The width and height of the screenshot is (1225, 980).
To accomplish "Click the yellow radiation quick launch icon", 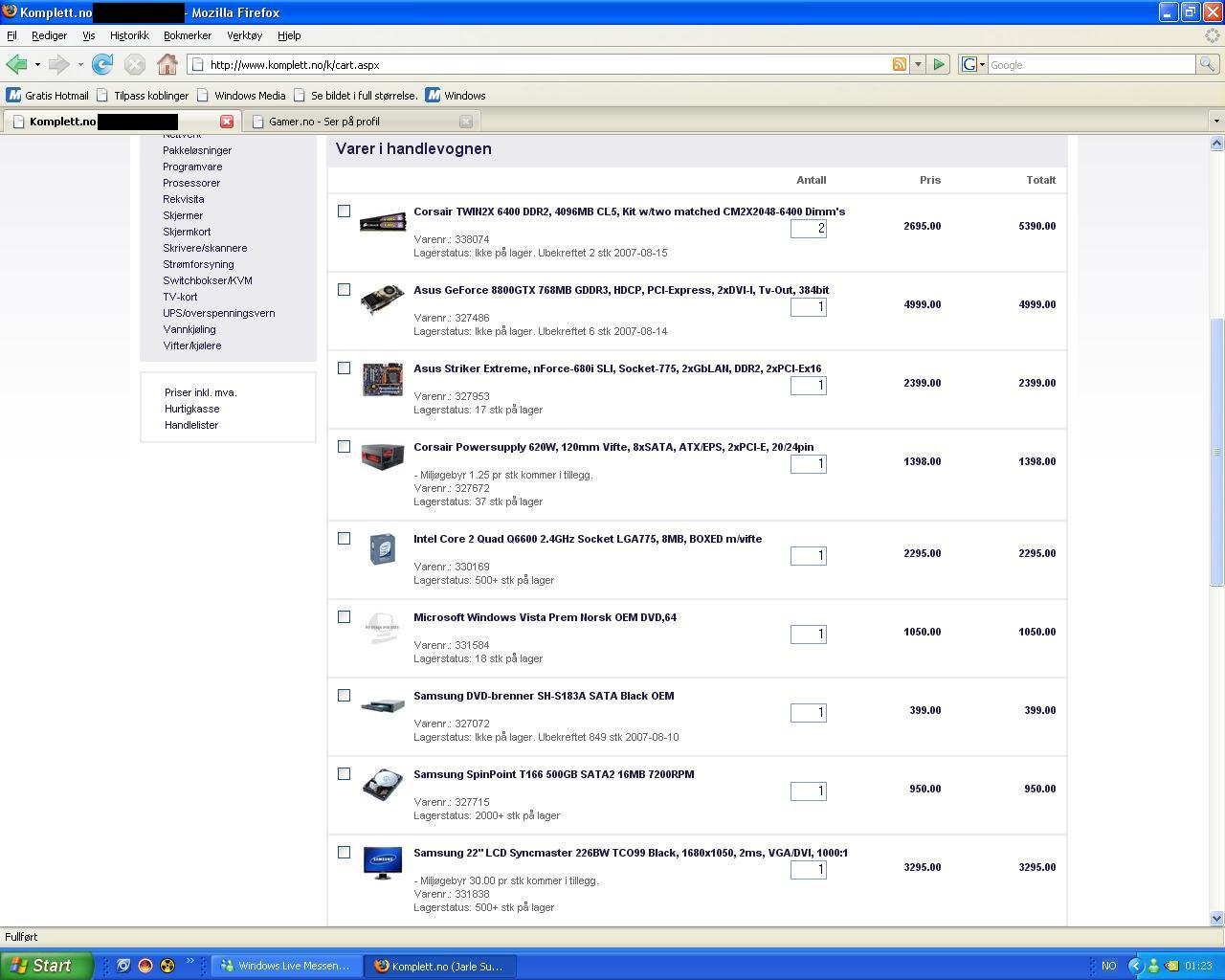I will 167,966.
